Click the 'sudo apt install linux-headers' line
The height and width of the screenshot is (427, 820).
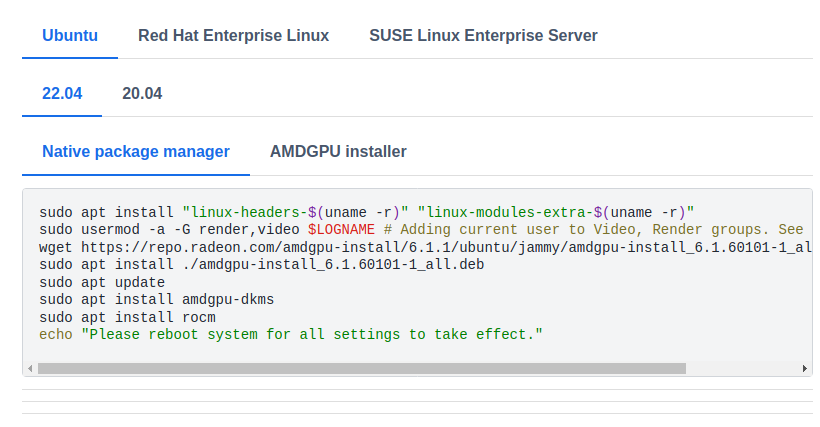click(367, 212)
